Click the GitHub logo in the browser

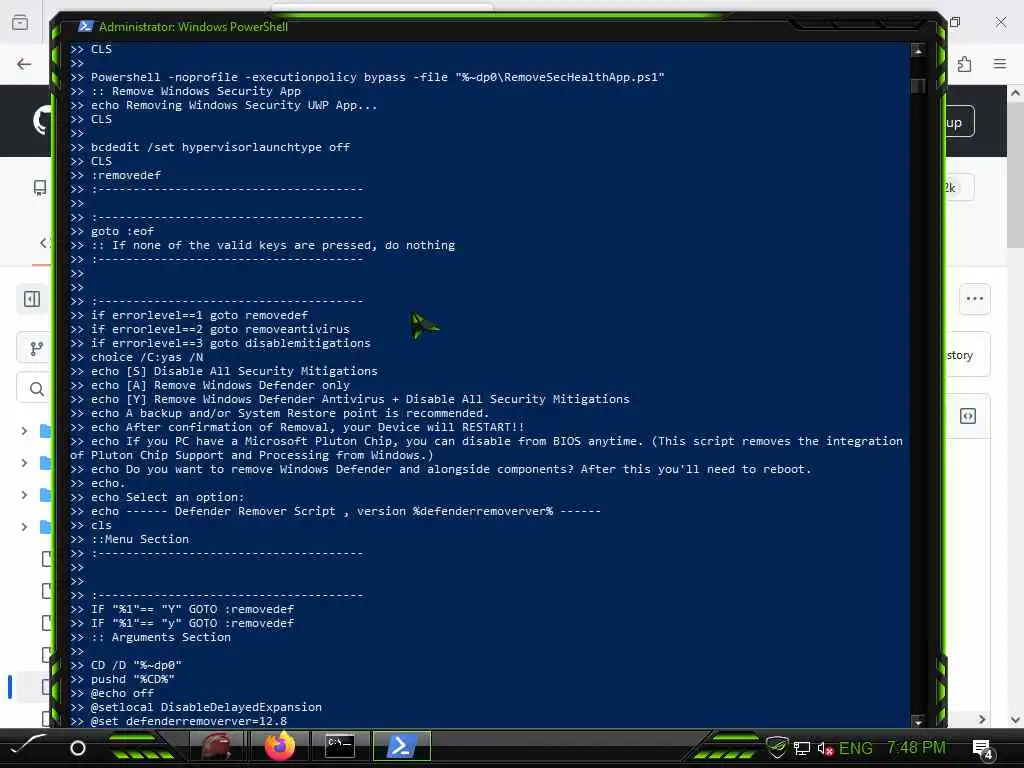point(42,121)
